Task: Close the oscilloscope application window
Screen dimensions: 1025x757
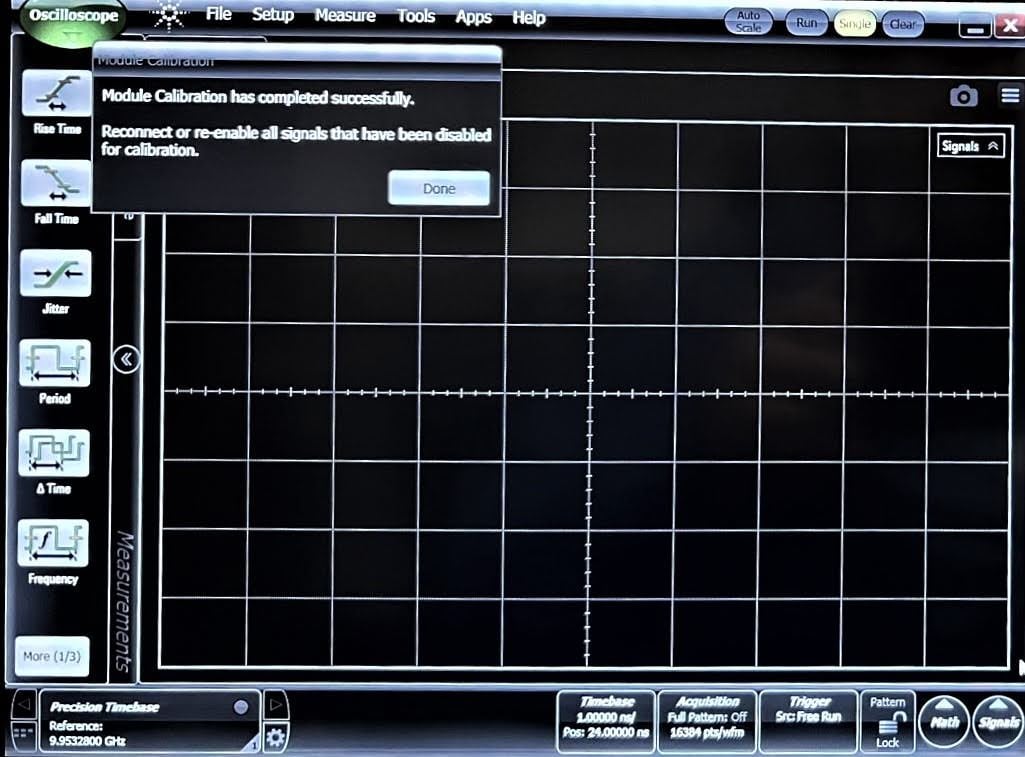Action: (x=1010, y=25)
